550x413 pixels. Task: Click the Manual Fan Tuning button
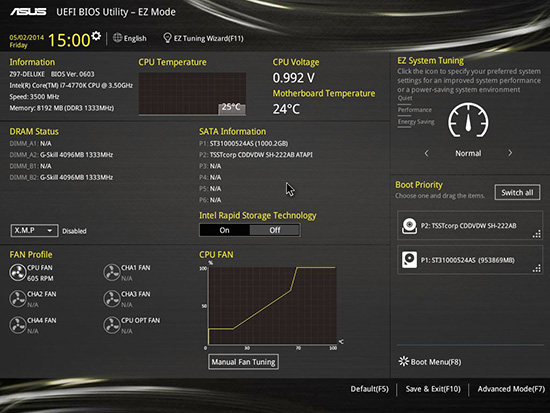[x=243, y=362]
